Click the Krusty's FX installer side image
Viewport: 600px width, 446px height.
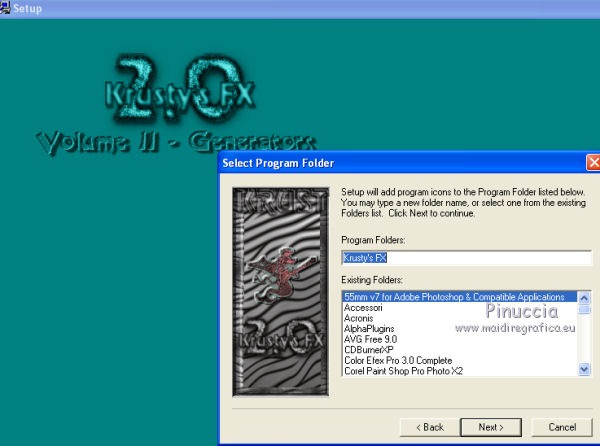pos(280,291)
